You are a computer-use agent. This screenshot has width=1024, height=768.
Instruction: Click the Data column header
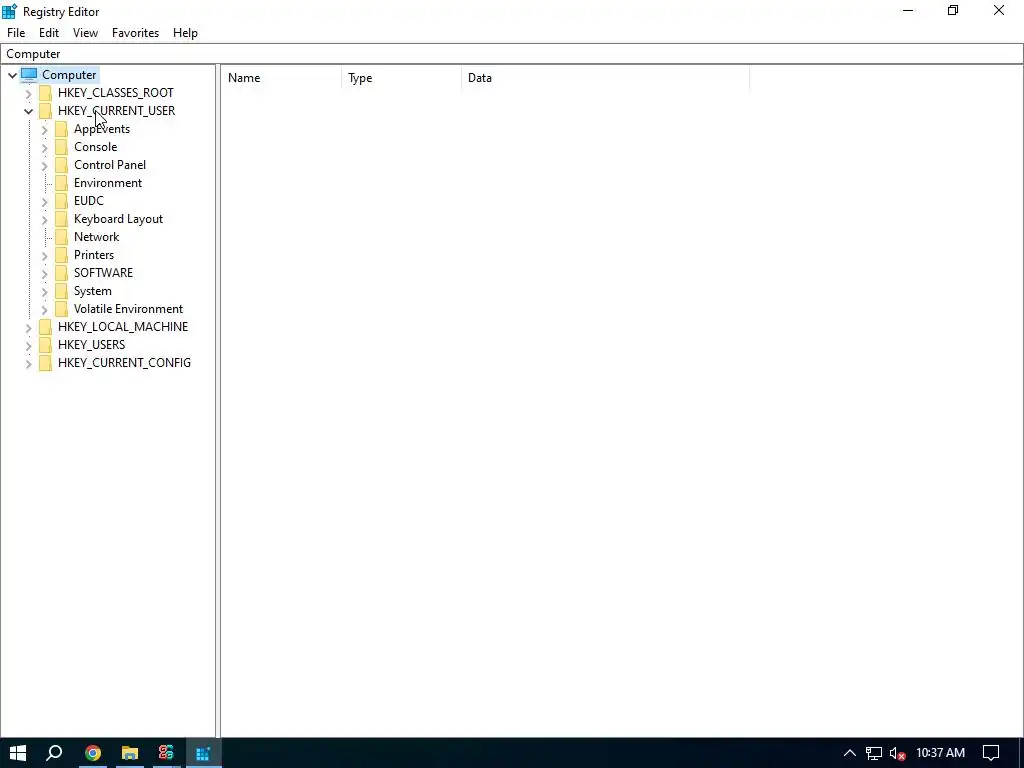[605, 78]
